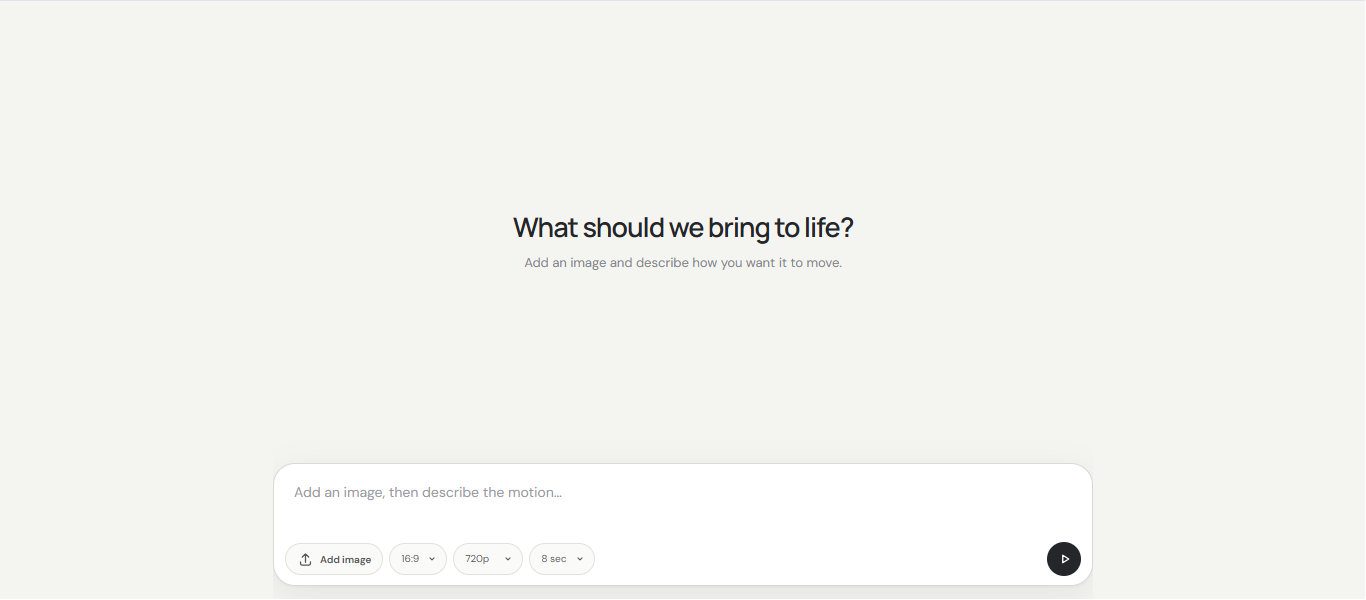Click the upload arrow icon beside Add image
1366x600 pixels.
pyautogui.click(x=306, y=559)
